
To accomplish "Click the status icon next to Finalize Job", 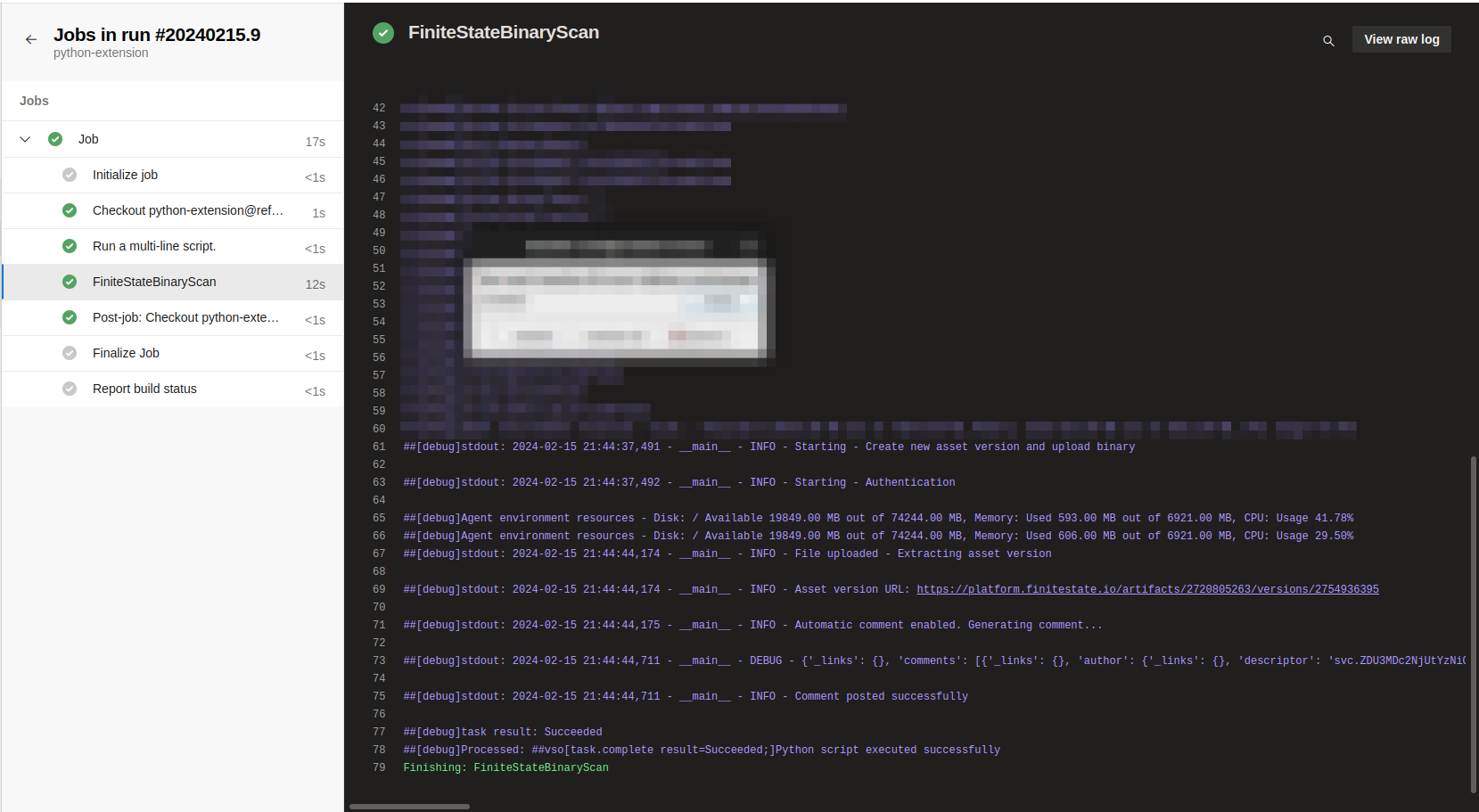I will 70,353.
